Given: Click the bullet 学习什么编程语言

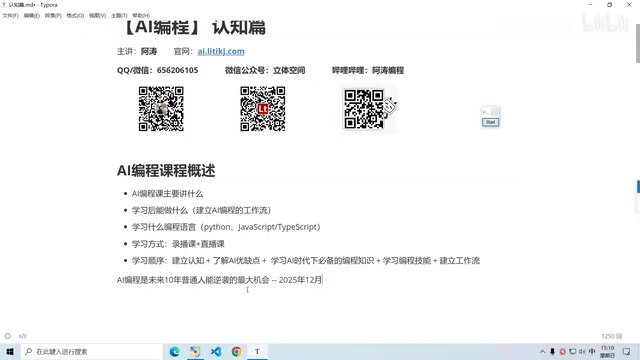Looking at the screenshot, I should (226, 227).
